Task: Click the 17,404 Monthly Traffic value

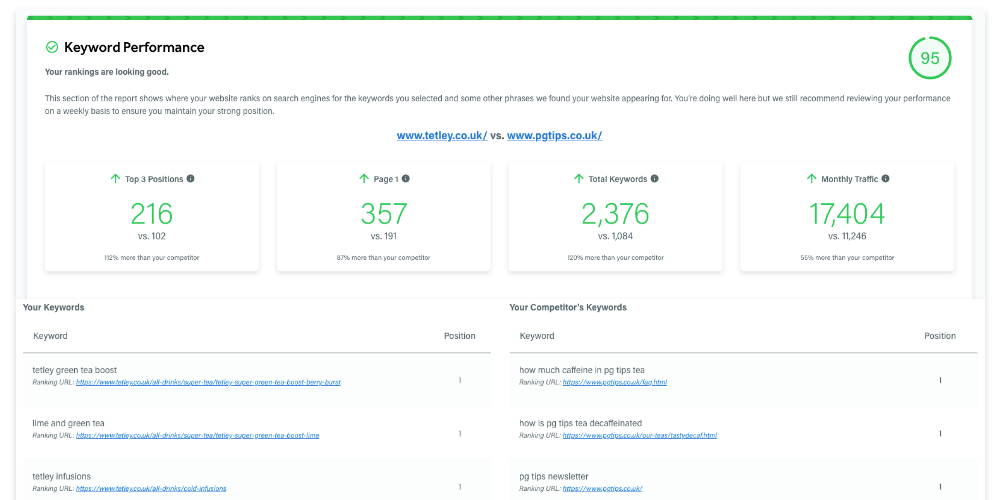Action: (847, 214)
